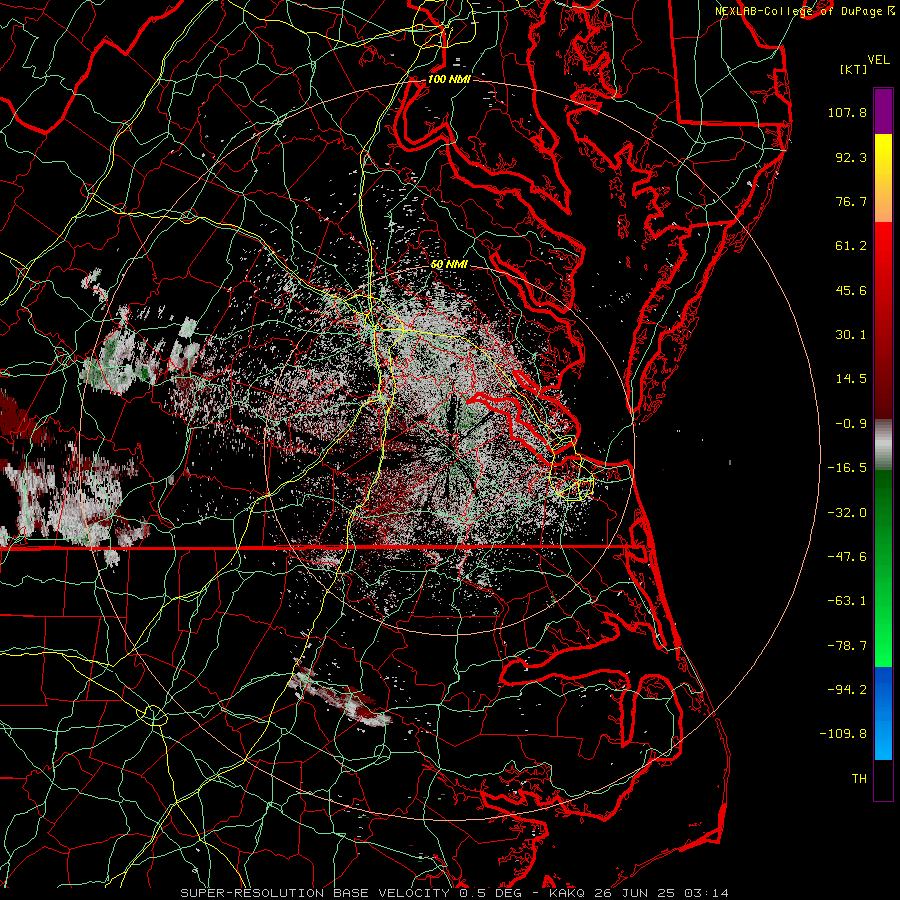Click the 45.6 legend value
This screenshot has width=900, height=900.
(851, 290)
